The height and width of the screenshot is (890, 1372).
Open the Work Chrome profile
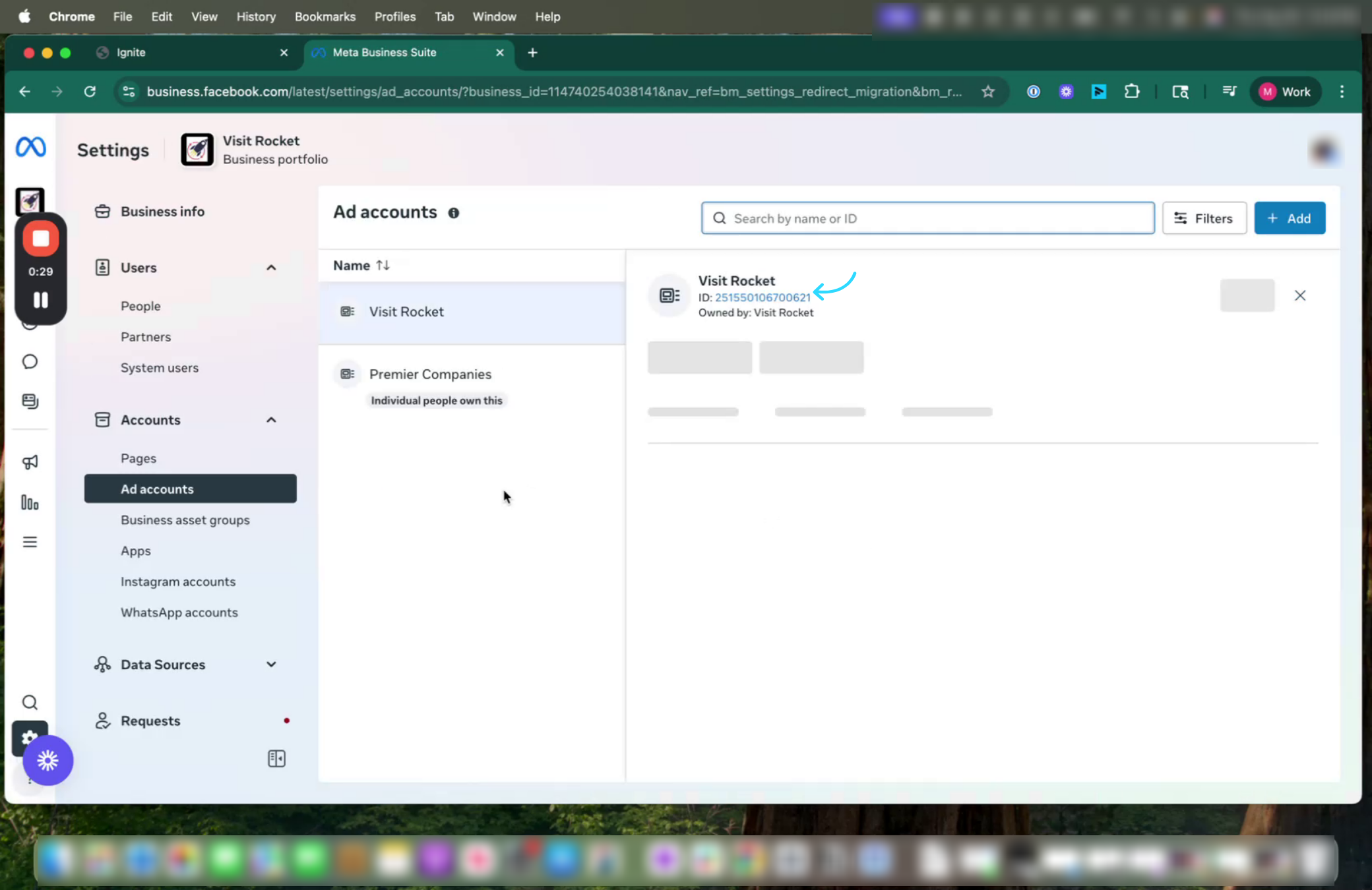tap(1285, 92)
